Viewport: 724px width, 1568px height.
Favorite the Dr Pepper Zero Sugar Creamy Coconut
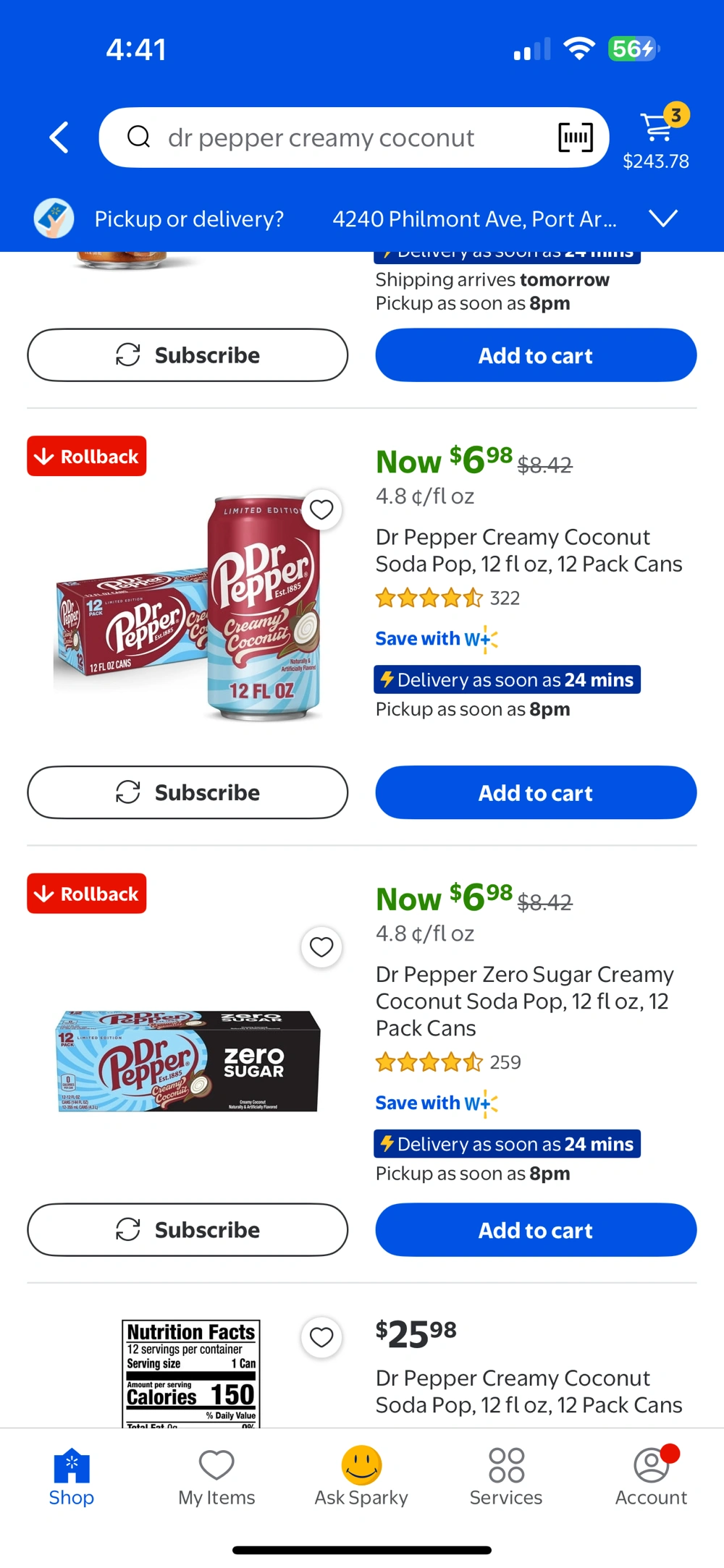pos(321,947)
